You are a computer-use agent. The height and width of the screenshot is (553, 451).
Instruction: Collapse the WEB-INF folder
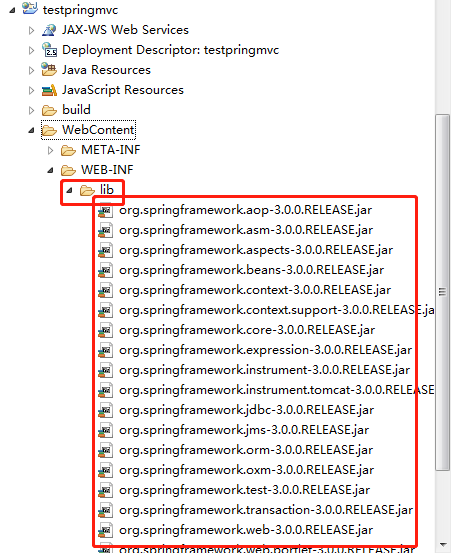[50, 170]
